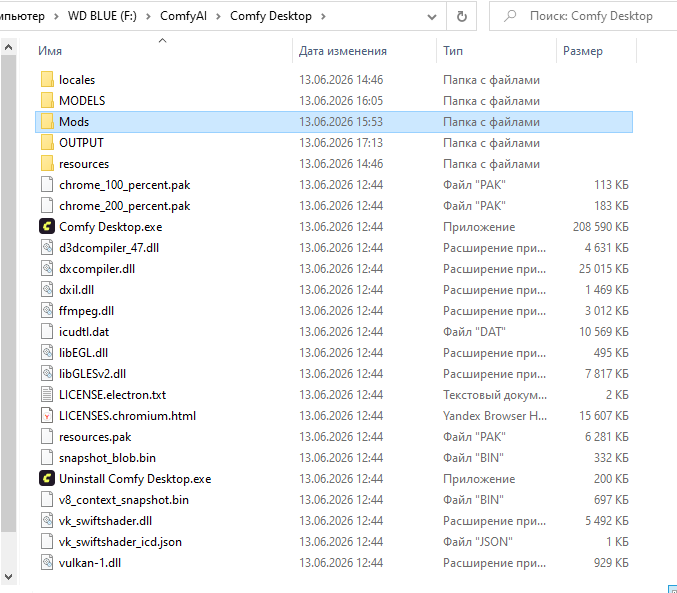Viewport: 677px width, 593px height.
Task: Click the scrollbar up arrow
Action: click(x=8, y=47)
